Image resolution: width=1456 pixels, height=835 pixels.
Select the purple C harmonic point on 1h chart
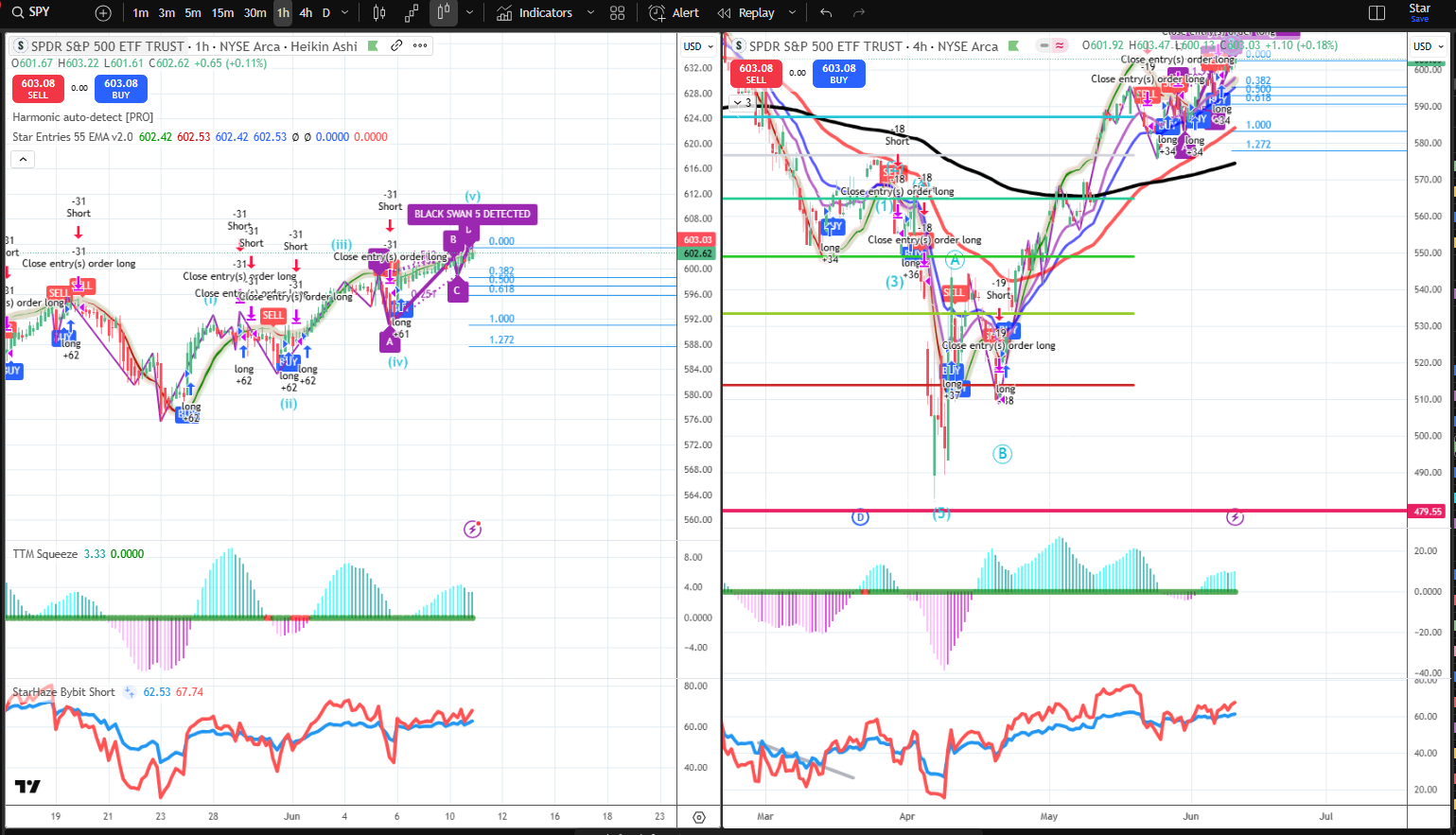pyautogui.click(x=457, y=290)
